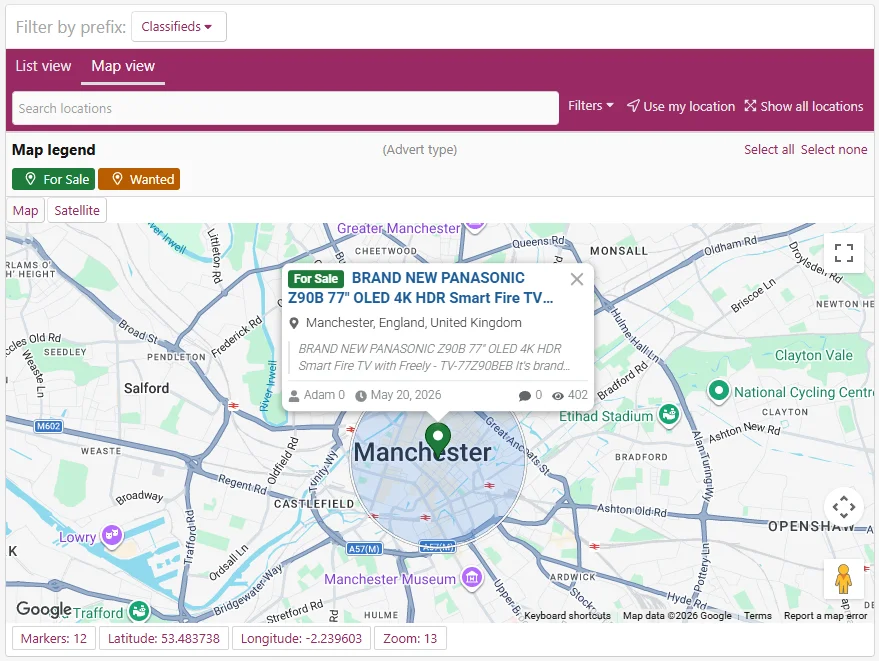879x661 pixels.
Task: Click the Google logo on map
Action: pyautogui.click(x=44, y=608)
